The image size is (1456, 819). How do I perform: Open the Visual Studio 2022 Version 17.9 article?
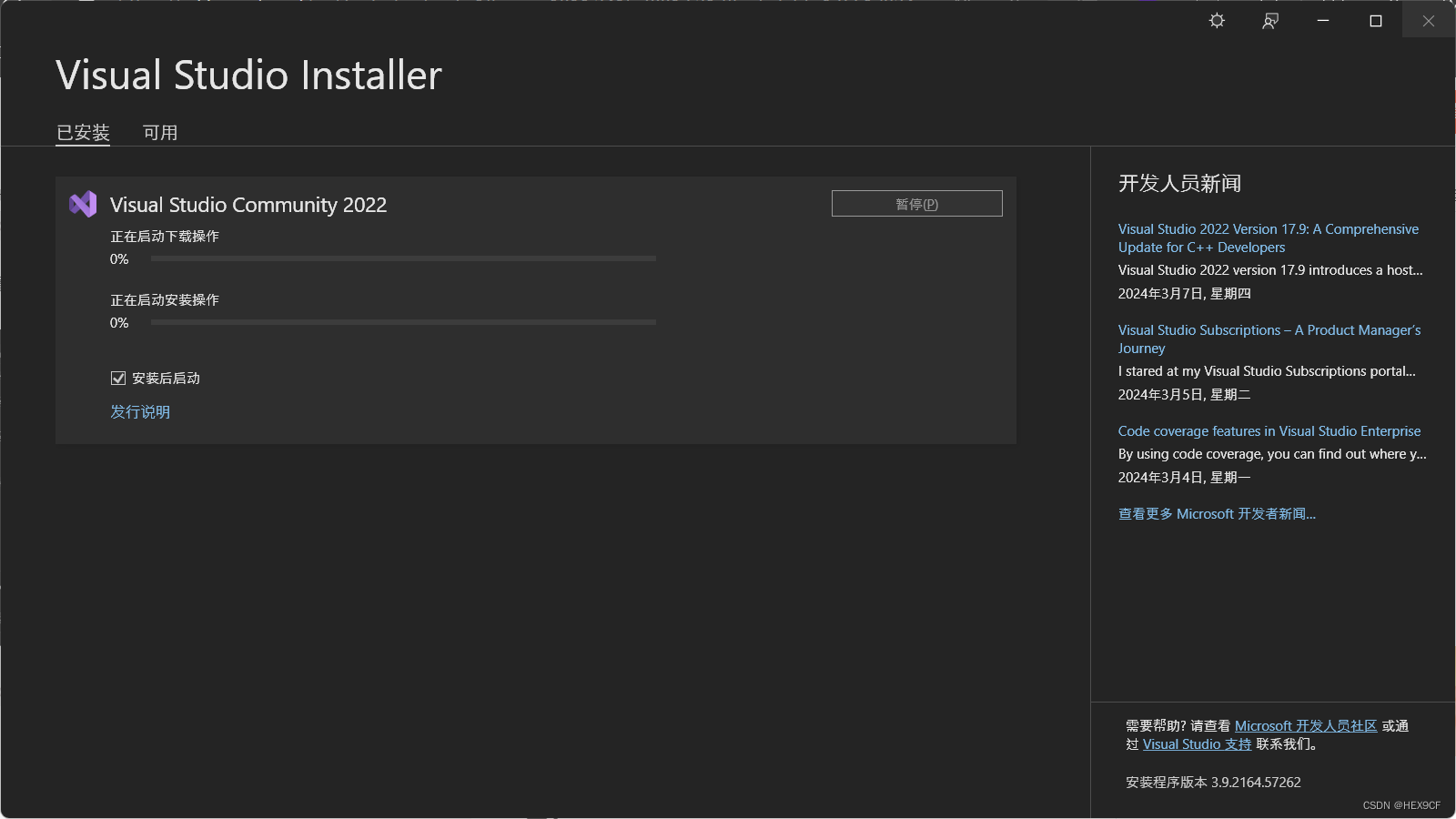point(1268,238)
